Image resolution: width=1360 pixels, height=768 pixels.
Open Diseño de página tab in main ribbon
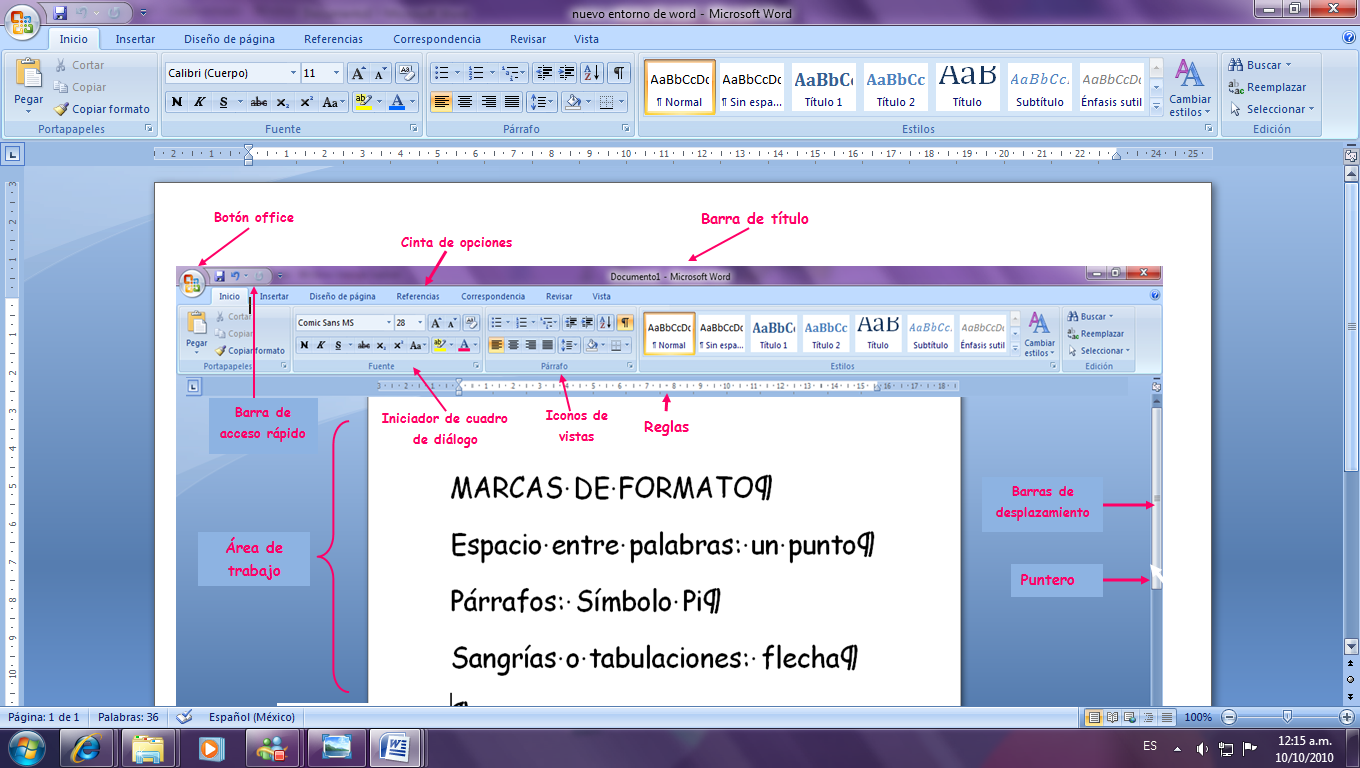click(229, 39)
